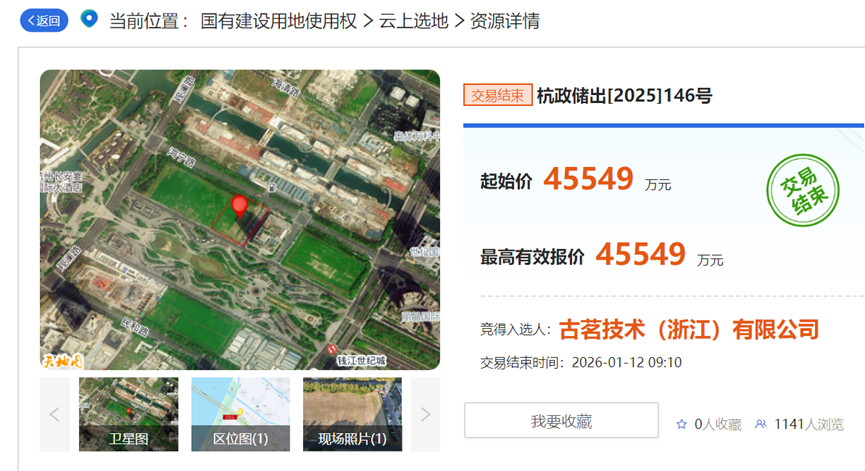Click the green 交易结束 stamp
This screenshot has width=865, height=471.
tap(803, 190)
